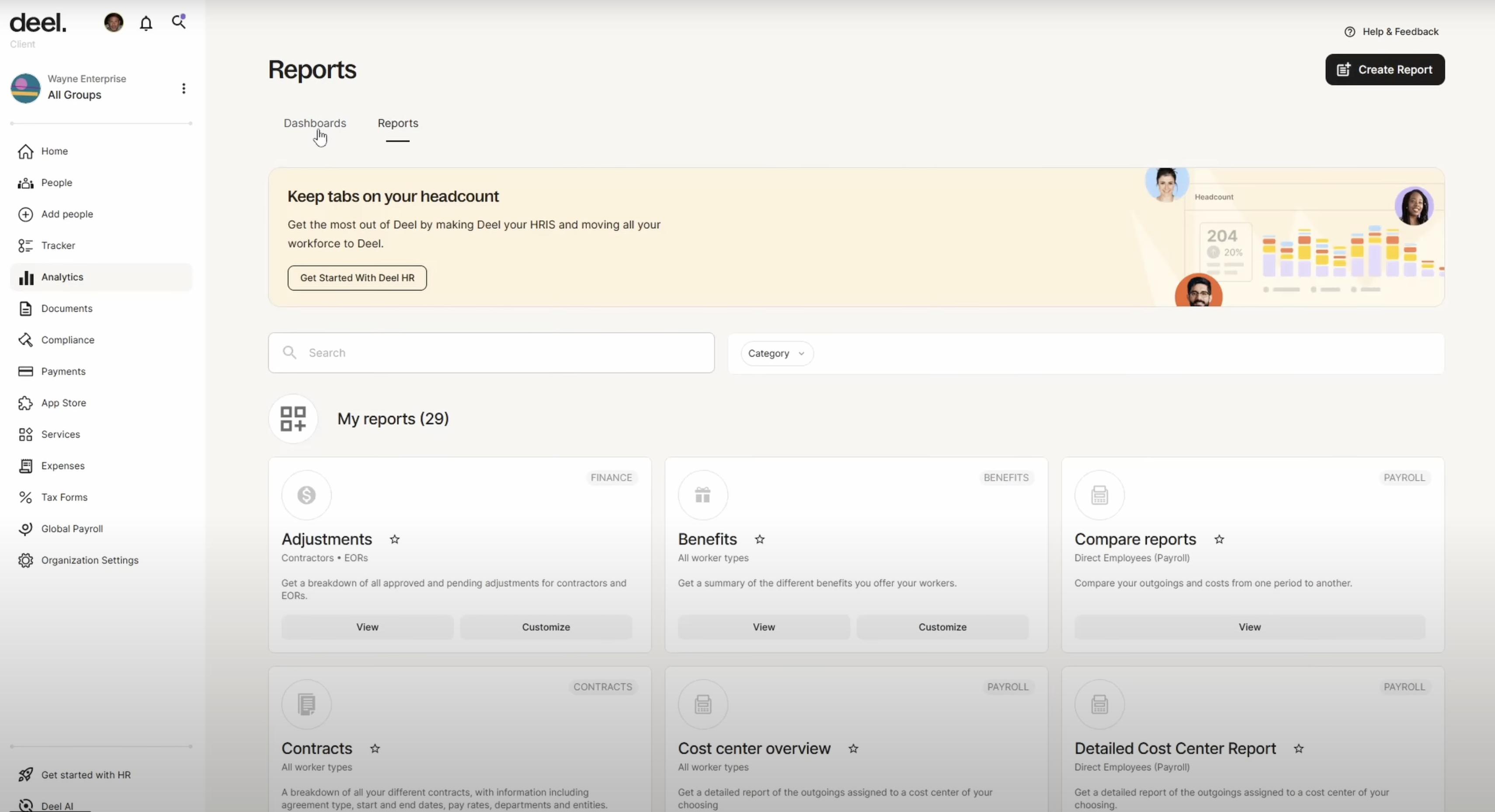Click the search magnifier icon in sidebar header
The height and width of the screenshot is (812, 1495).
click(x=179, y=22)
